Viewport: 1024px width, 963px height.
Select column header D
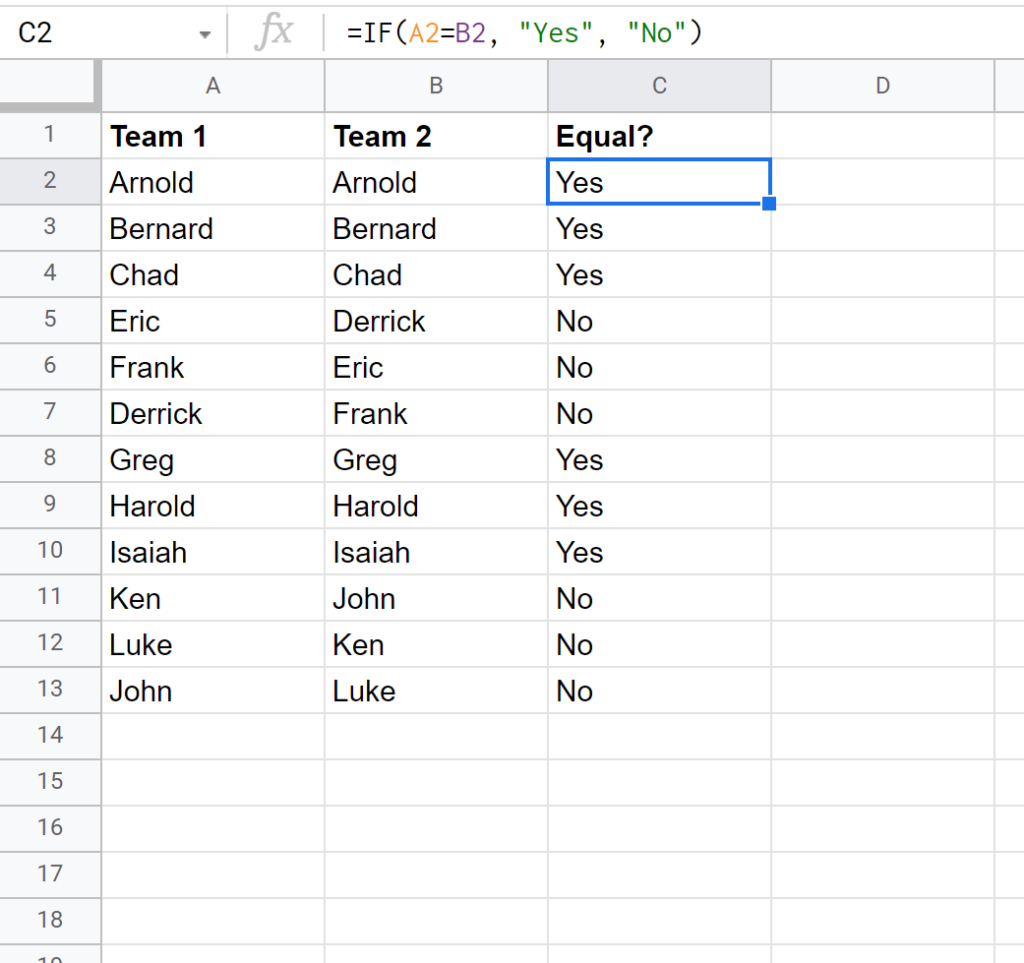click(882, 86)
